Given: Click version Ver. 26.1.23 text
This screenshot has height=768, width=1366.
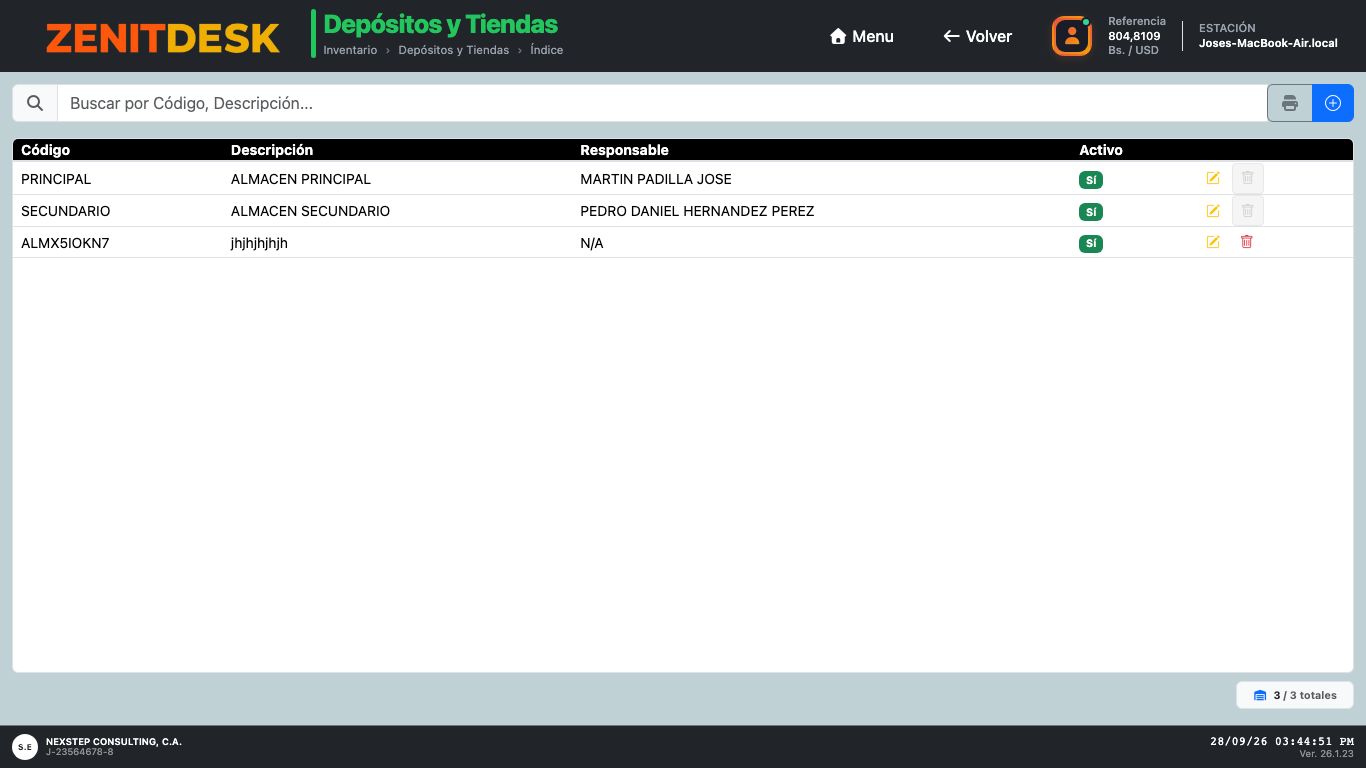Looking at the screenshot, I should click(x=1326, y=754).
